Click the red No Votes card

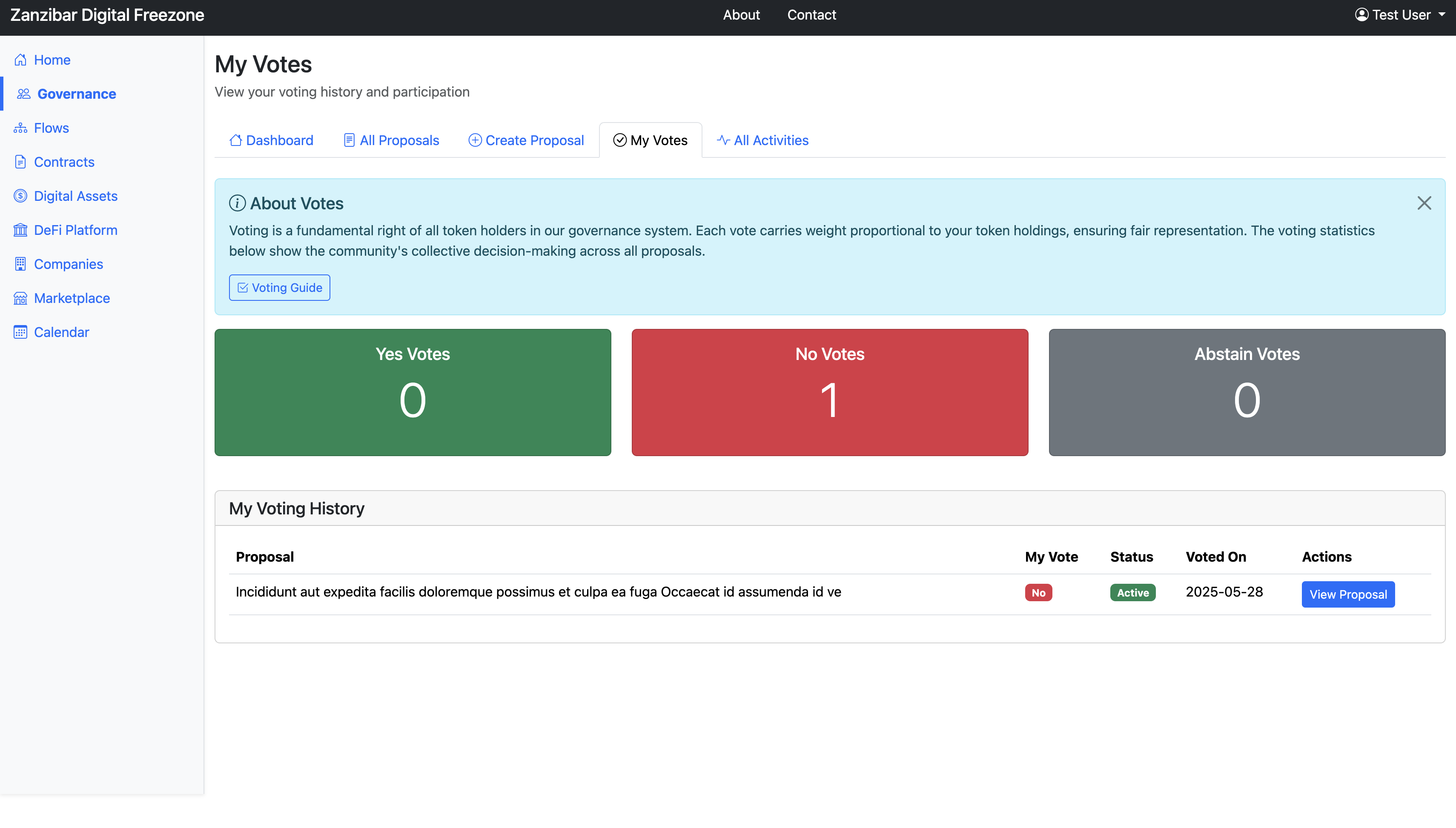[x=830, y=392]
